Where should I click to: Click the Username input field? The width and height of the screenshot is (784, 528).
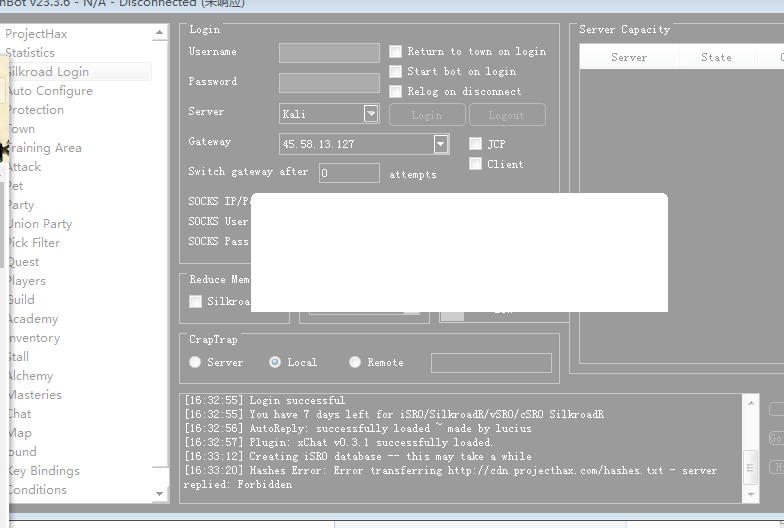(x=329, y=53)
